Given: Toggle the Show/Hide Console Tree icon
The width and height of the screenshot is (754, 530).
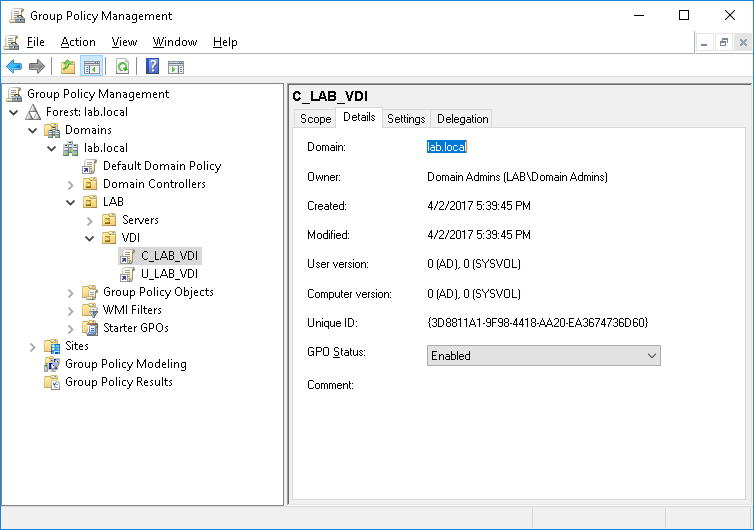Looking at the screenshot, I should (91, 67).
